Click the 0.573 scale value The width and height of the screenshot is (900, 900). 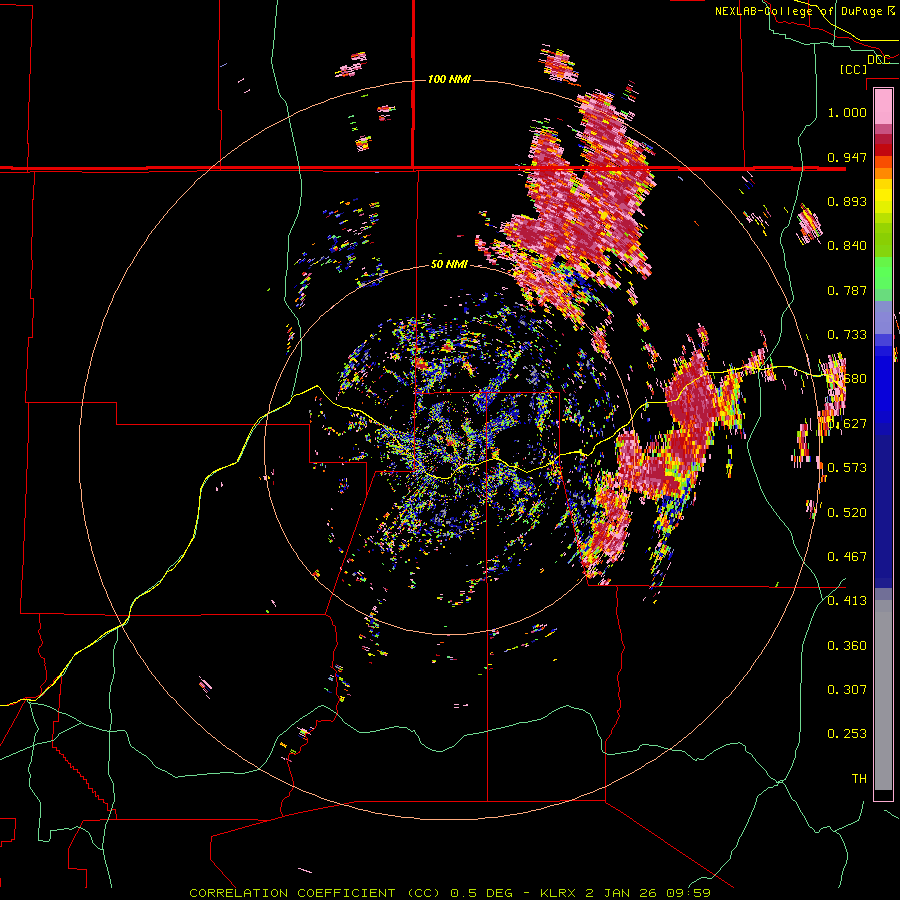pos(847,468)
